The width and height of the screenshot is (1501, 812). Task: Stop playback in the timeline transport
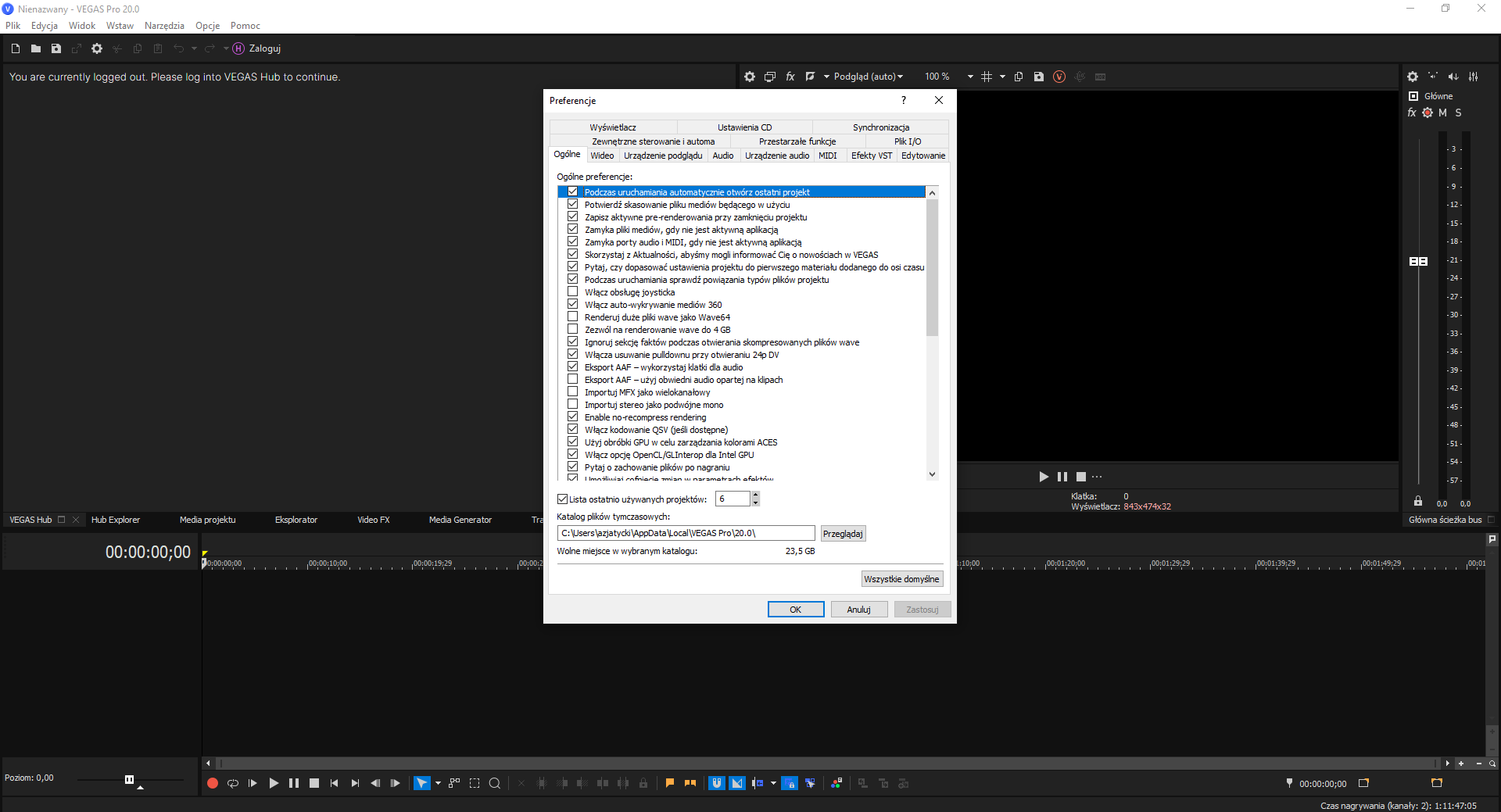coord(314,783)
